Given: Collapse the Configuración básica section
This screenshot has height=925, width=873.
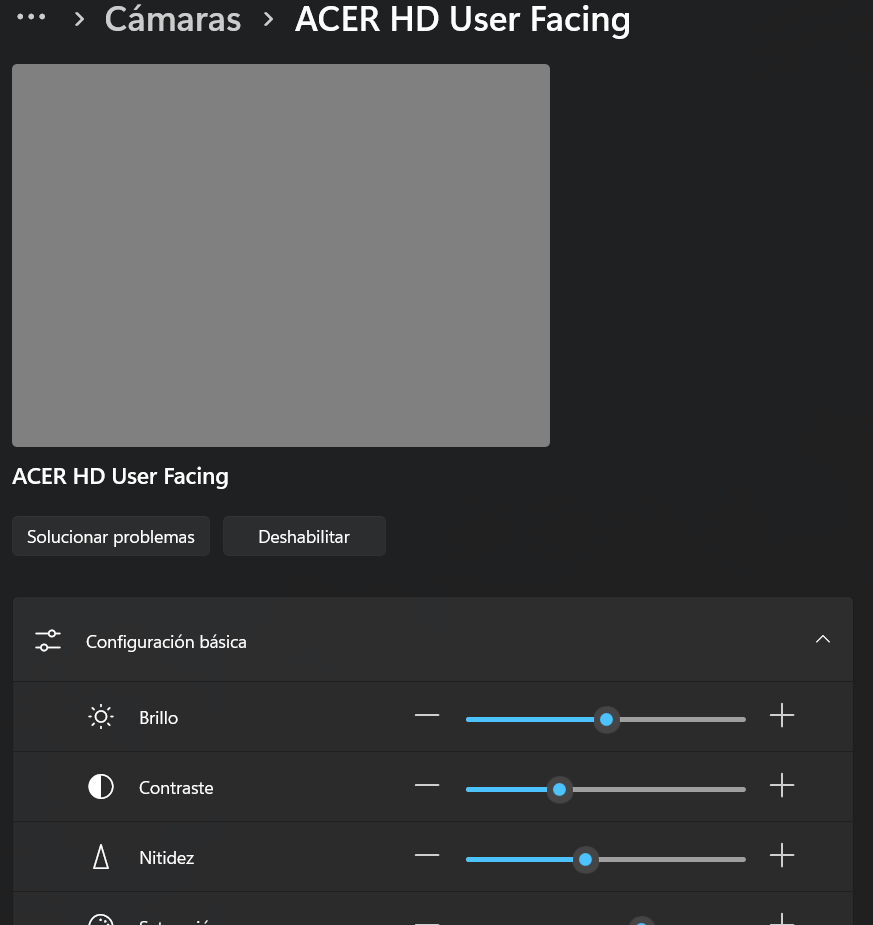Looking at the screenshot, I should pos(823,640).
